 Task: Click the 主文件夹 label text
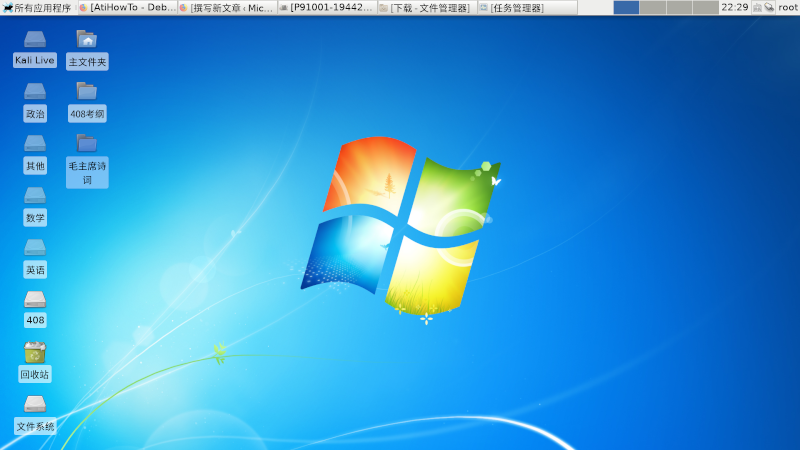(x=87, y=62)
